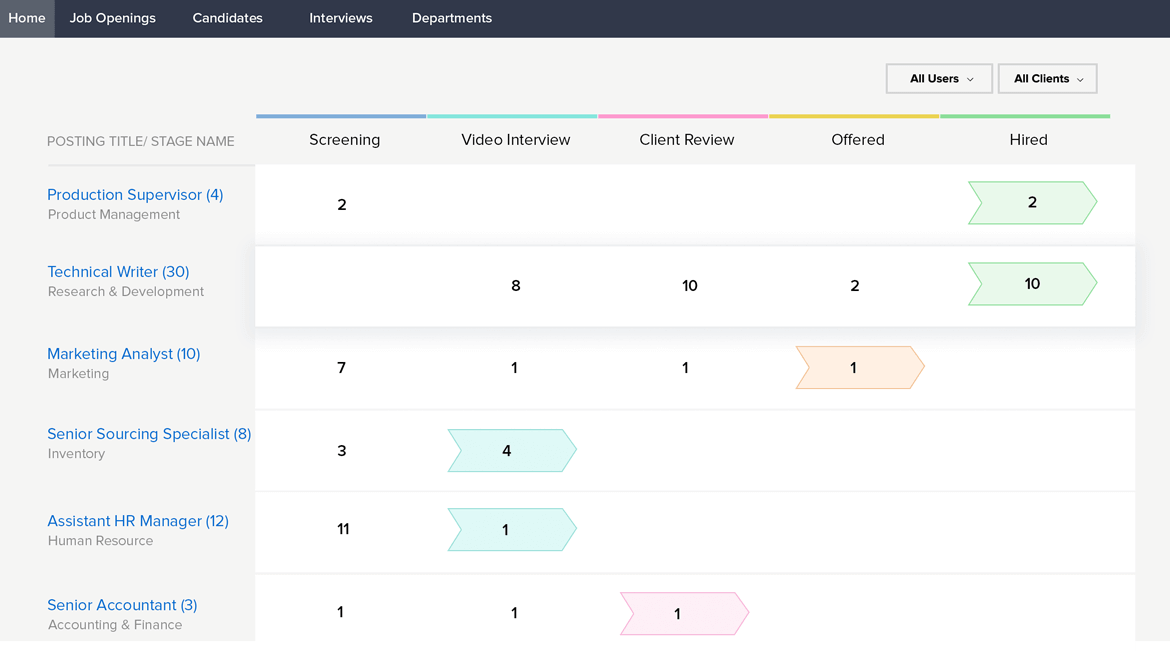Screen dimensions: 1170x651
Task: Open Assistant HR Manager (12) posting
Action: (138, 521)
